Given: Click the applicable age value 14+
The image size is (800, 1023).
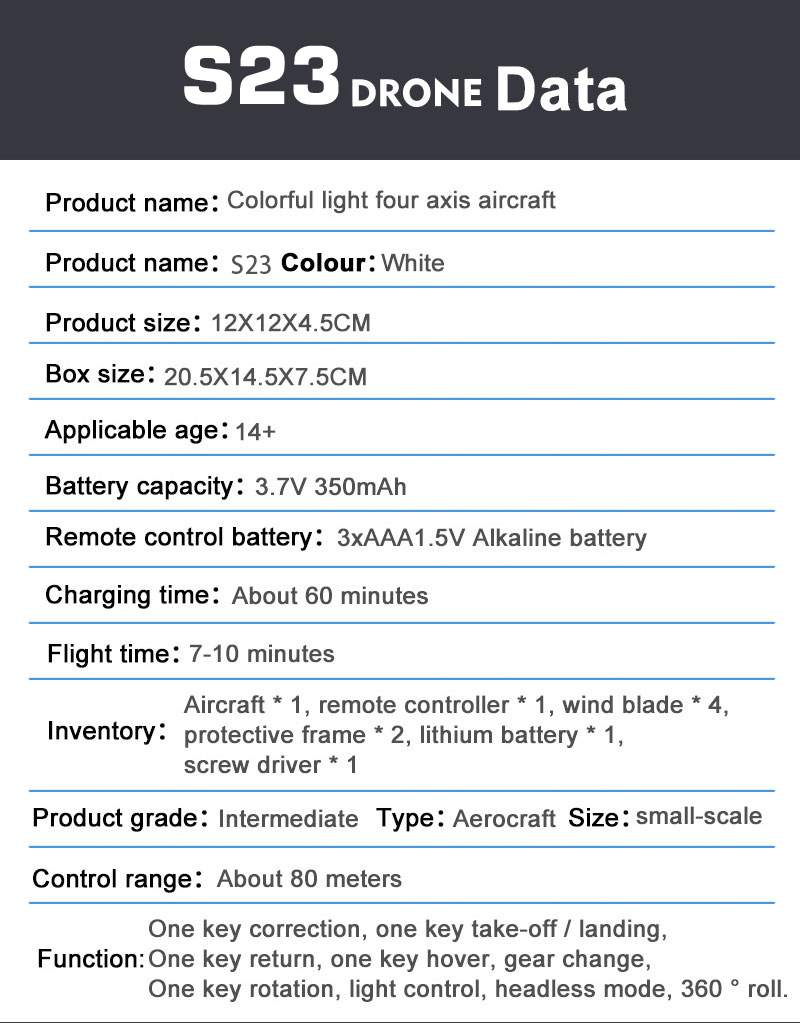Looking at the screenshot, I should (256, 431).
